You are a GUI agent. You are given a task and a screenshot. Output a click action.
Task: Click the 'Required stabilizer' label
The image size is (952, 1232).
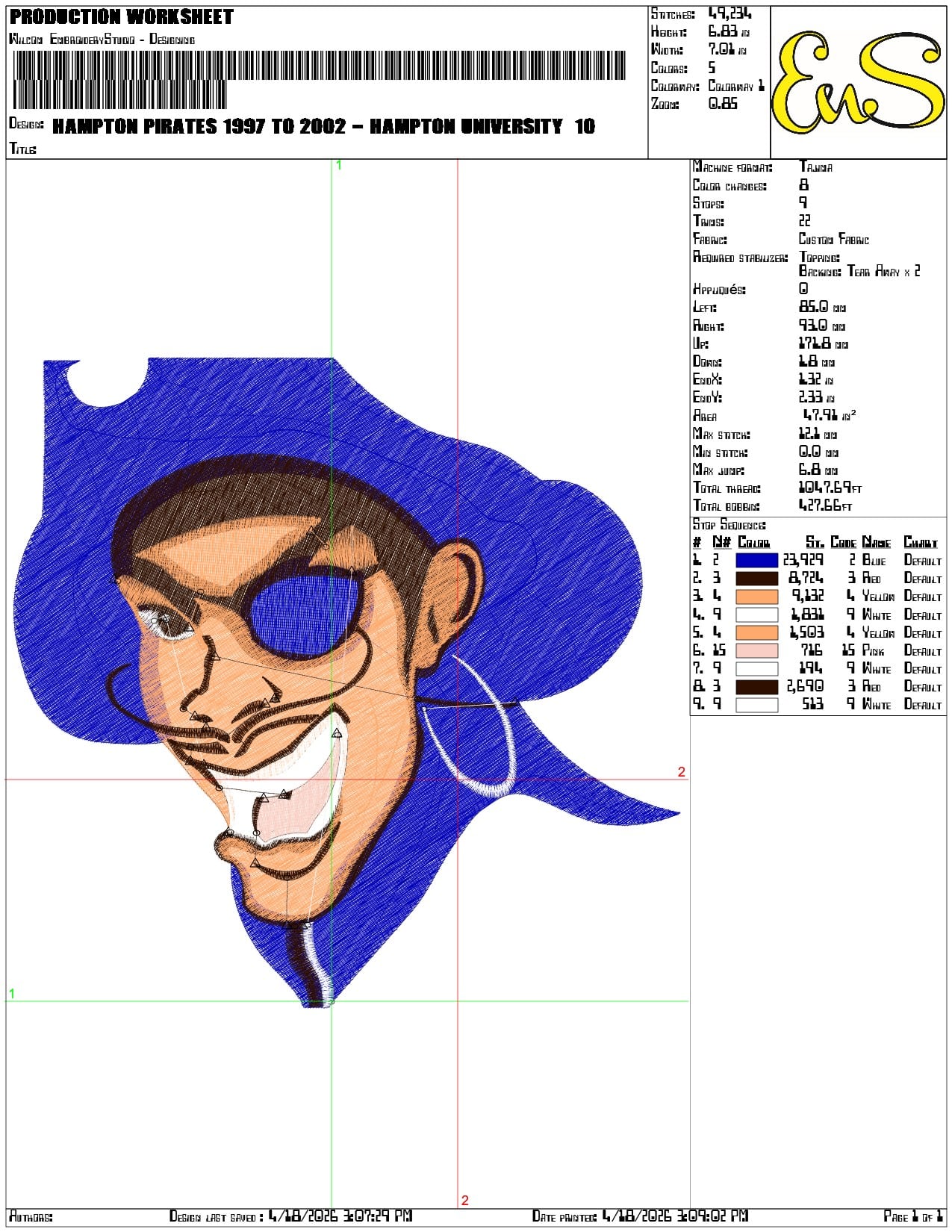pos(740,257)
